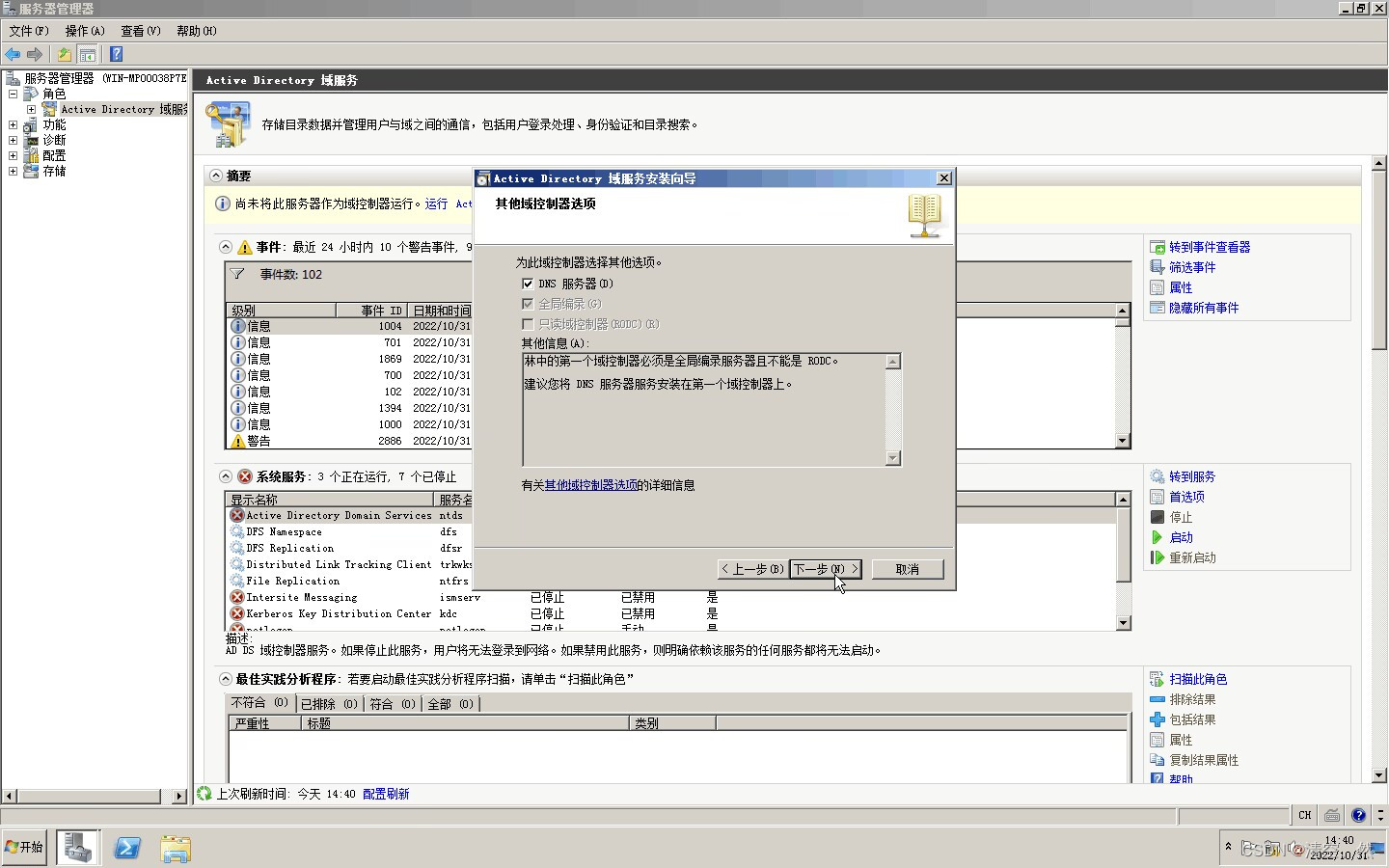Collapse the 系统服务 section
Viewport: 1389px width, 868px height.
[226, 477]
